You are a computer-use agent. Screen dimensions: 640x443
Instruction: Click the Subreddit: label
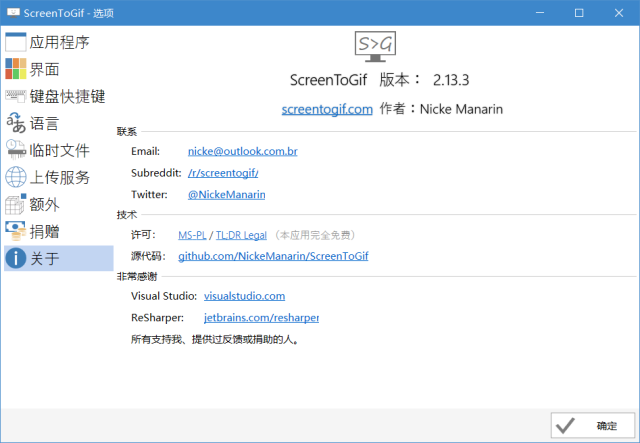(156, 173)
